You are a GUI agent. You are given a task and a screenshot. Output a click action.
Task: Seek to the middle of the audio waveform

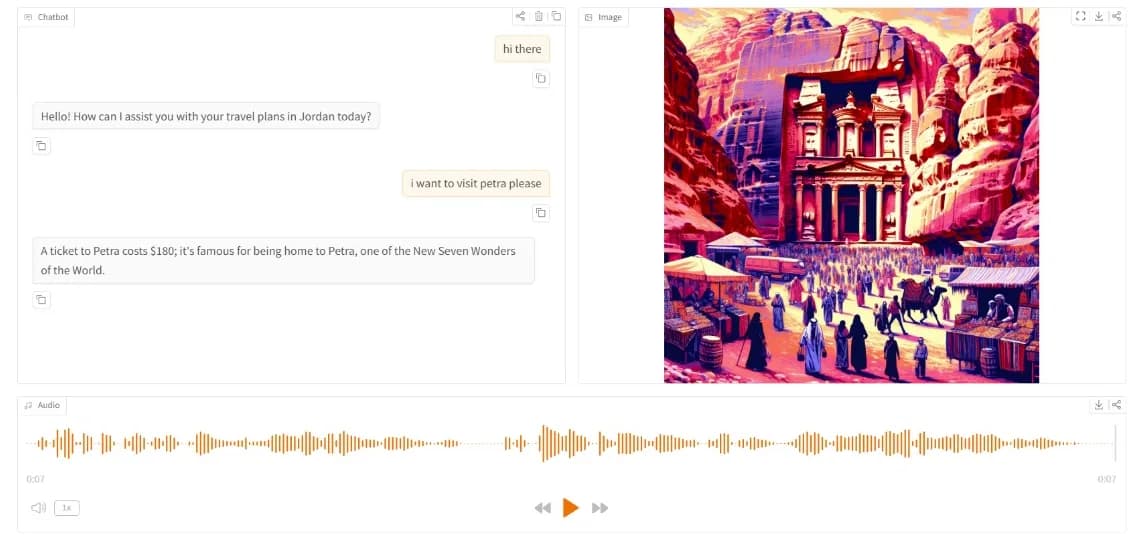tap(571, 443)
